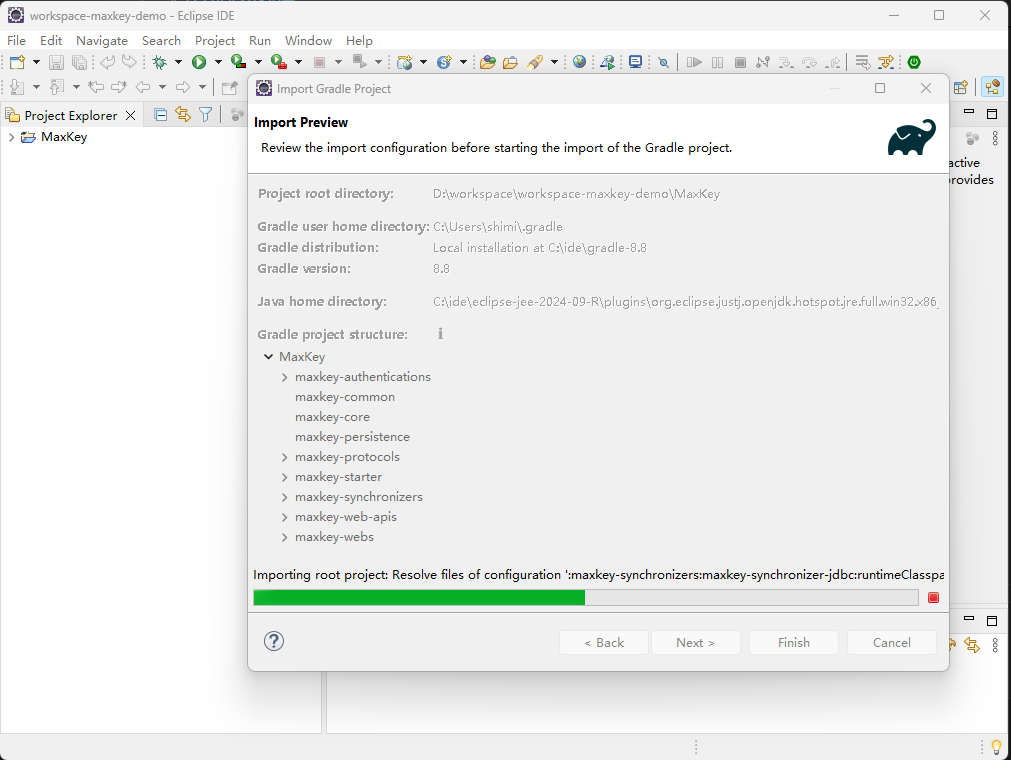Click the Debug bug icon

[x=159, y=63]
